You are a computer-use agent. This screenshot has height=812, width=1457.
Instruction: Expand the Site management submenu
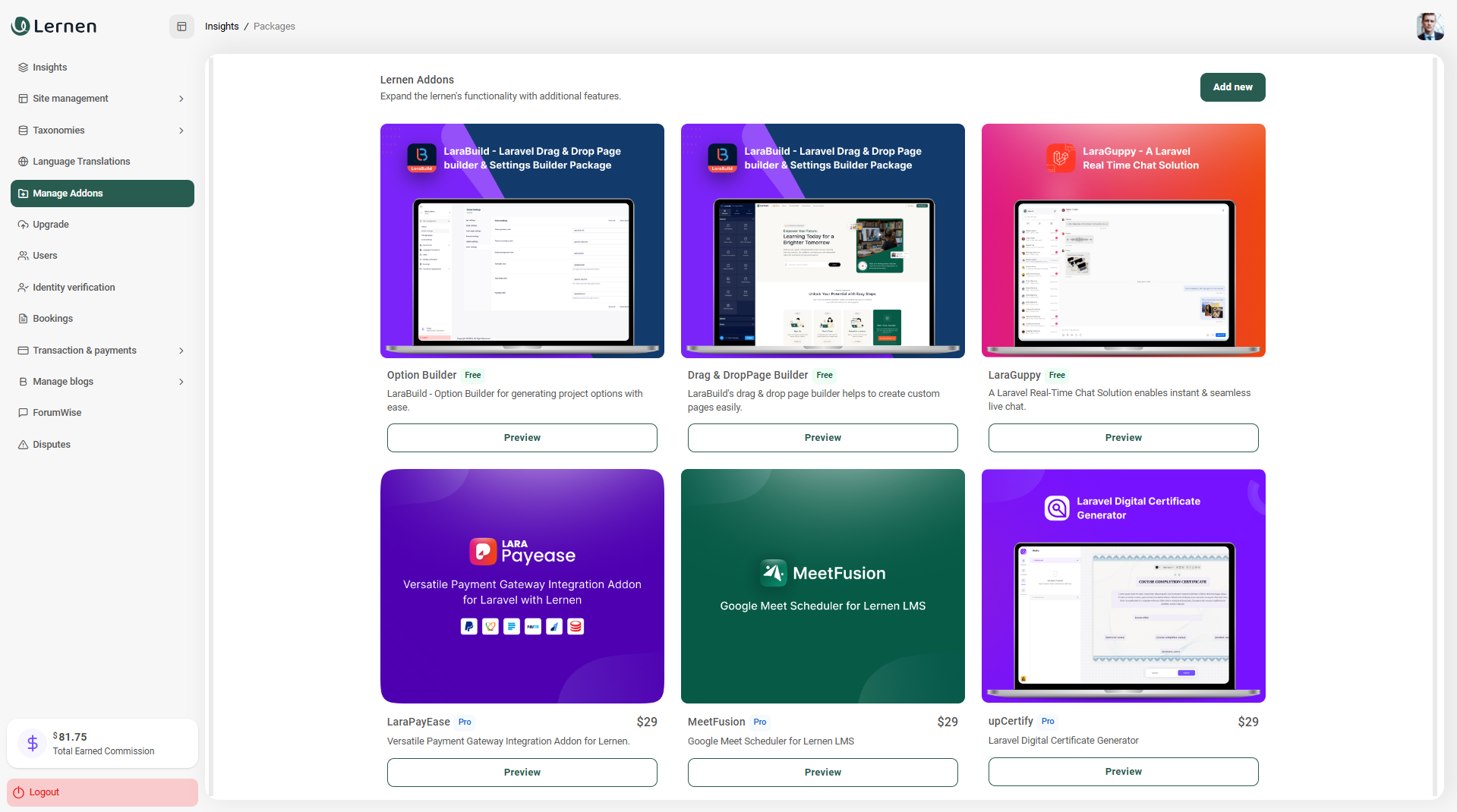(x=181, y=99)
